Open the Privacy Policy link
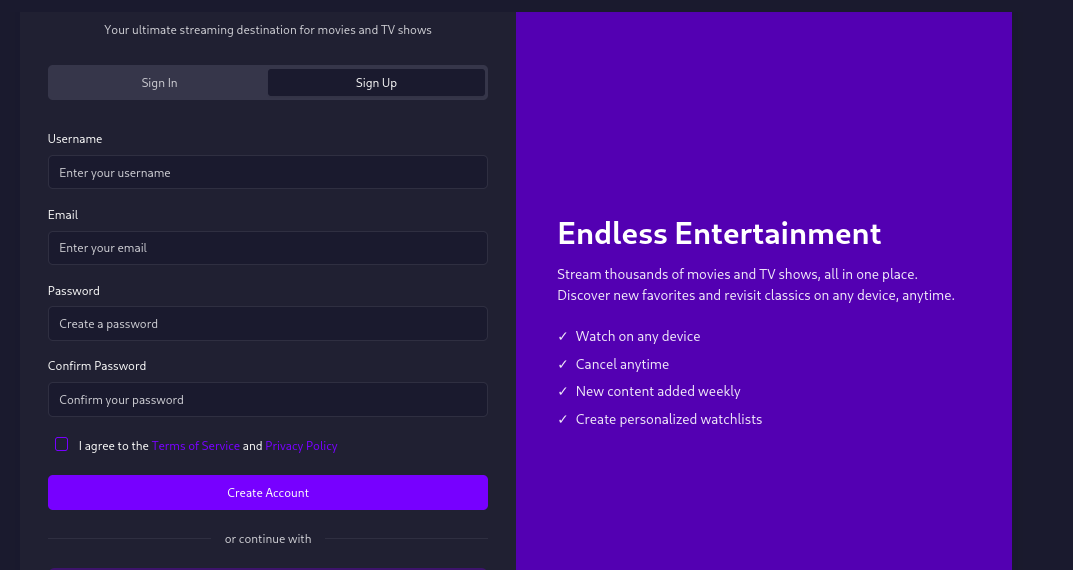The height and width of the screenshot is (570, 1073). click(x=301, y=446)
